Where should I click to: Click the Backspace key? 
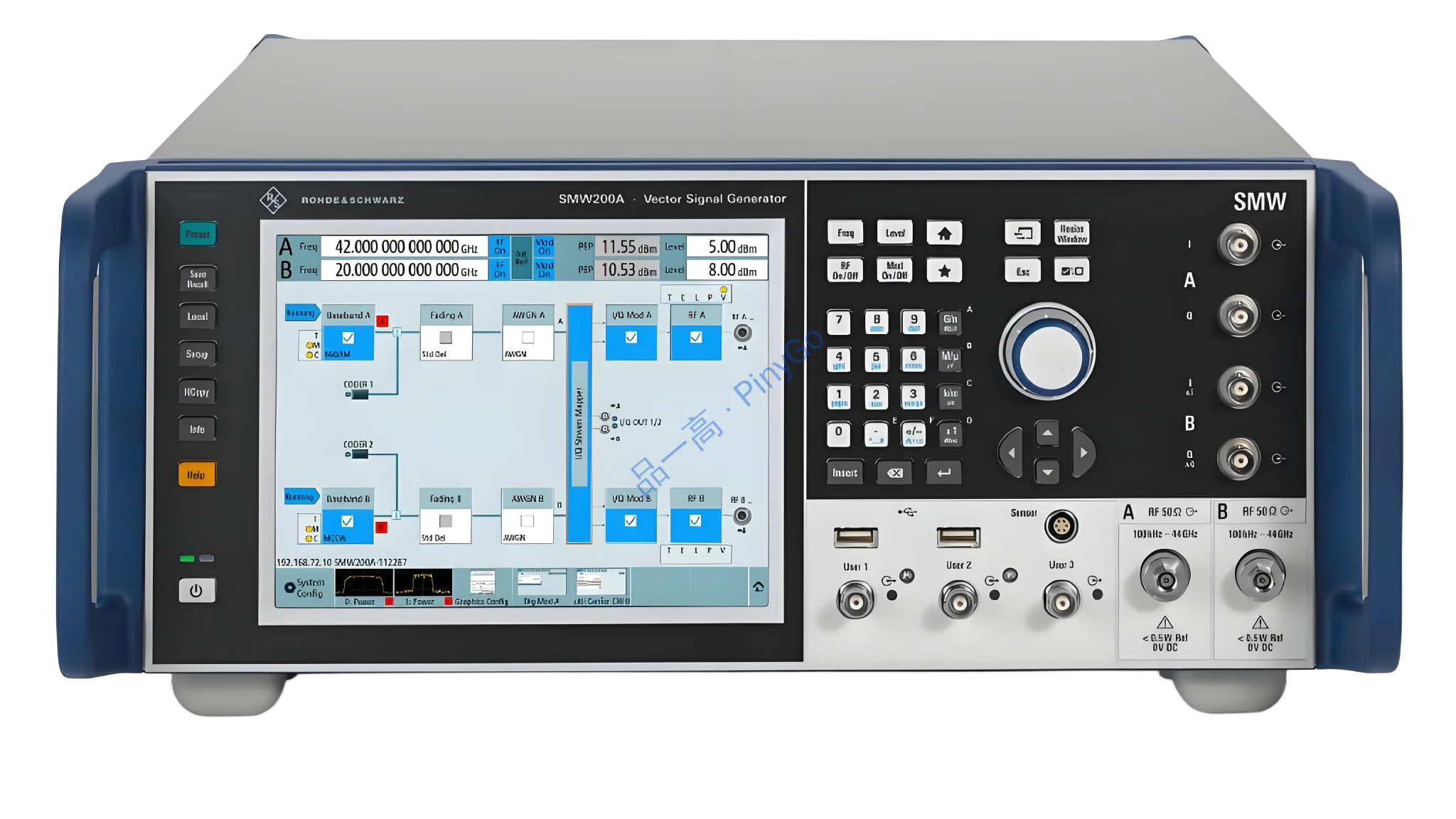click(x=894, y=472)
